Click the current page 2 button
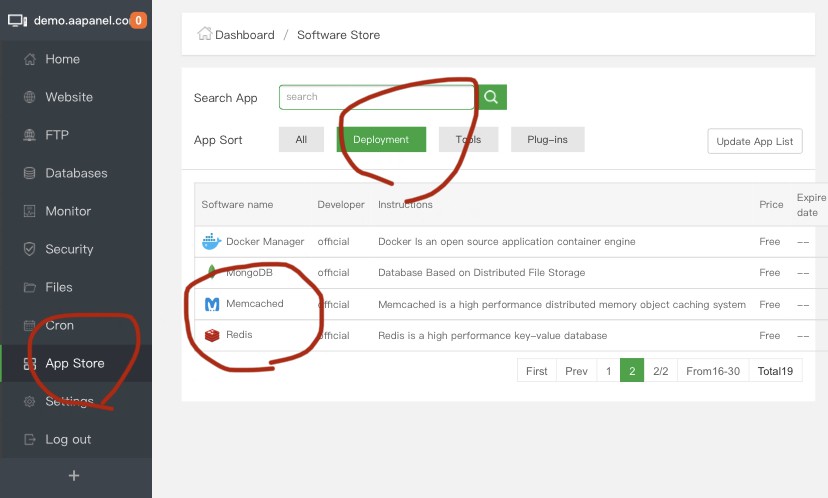 pyautogui.click(x=632, y=371)
